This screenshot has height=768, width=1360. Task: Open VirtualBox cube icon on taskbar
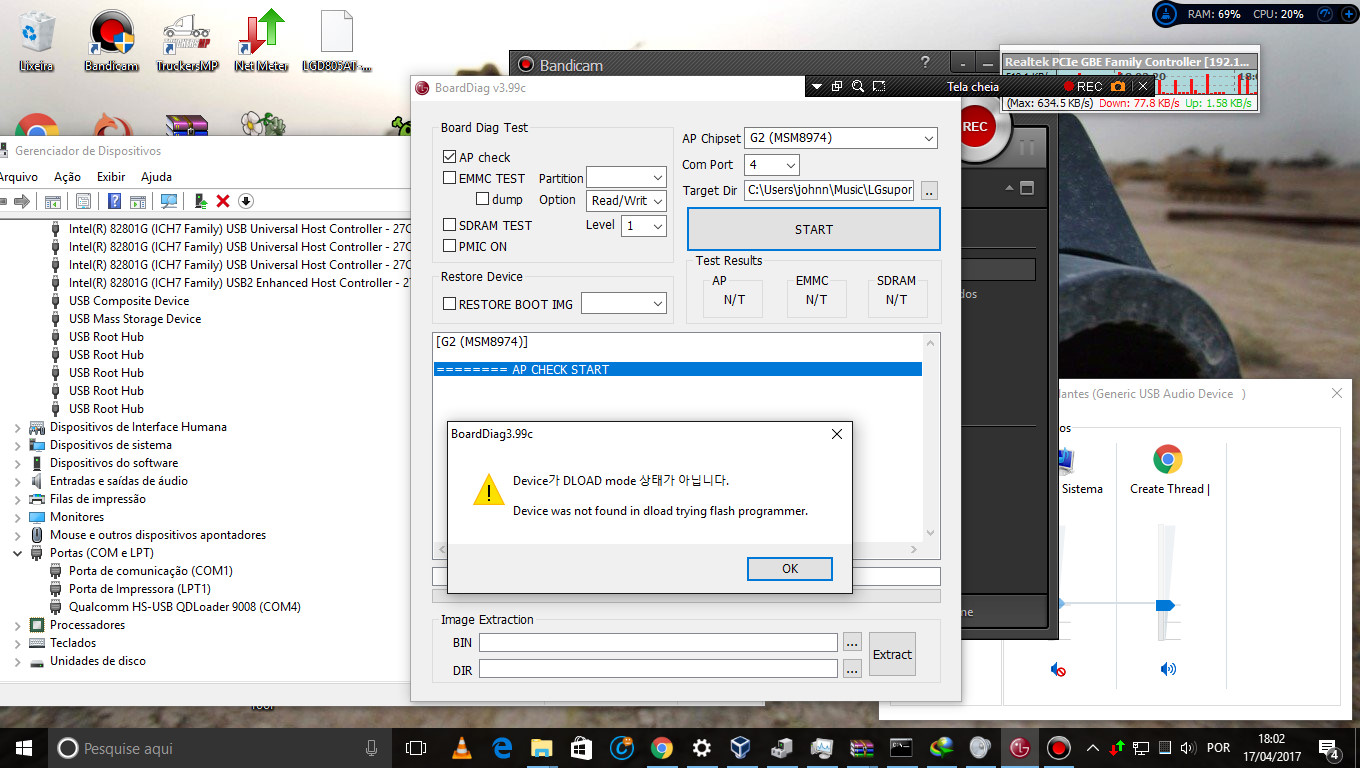pyautogui.click(x=741, y=748)
